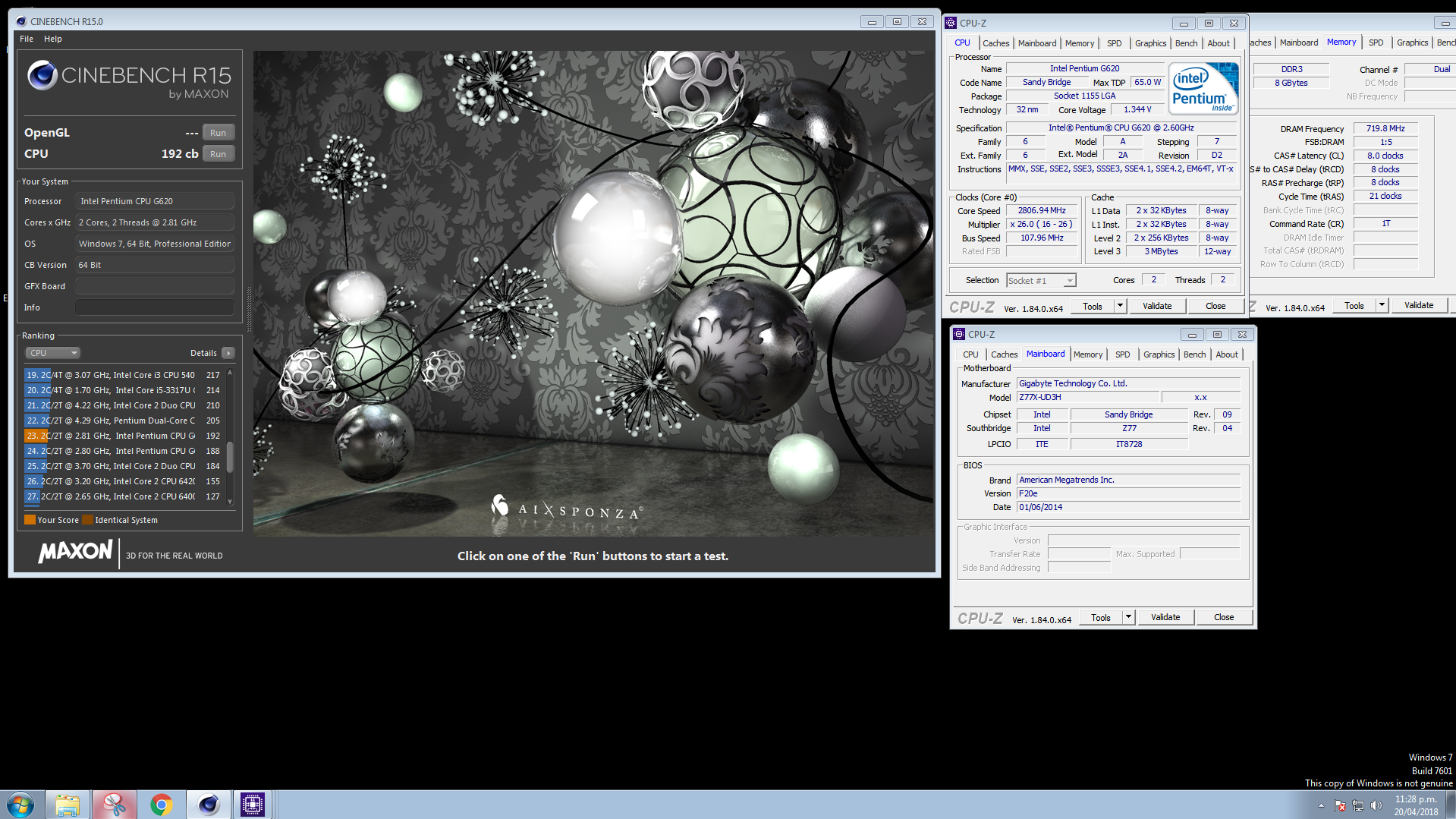Click the CPU-Z title bar icon of top window
The width and height of the screenshot is (1456, 819).
[951, 23]
